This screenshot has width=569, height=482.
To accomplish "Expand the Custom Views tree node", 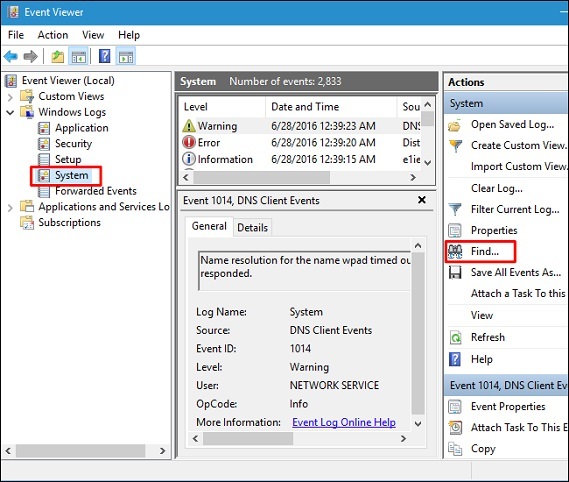I will tap(10, 97).
